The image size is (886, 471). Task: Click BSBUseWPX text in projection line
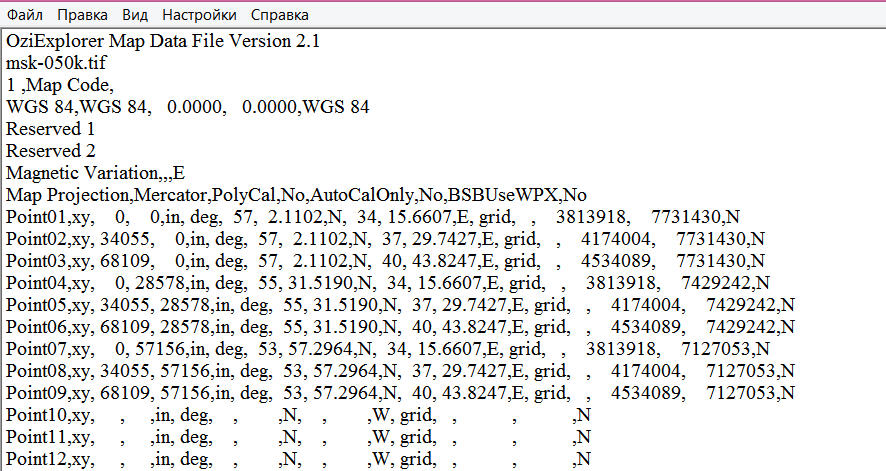click(497, 194)
